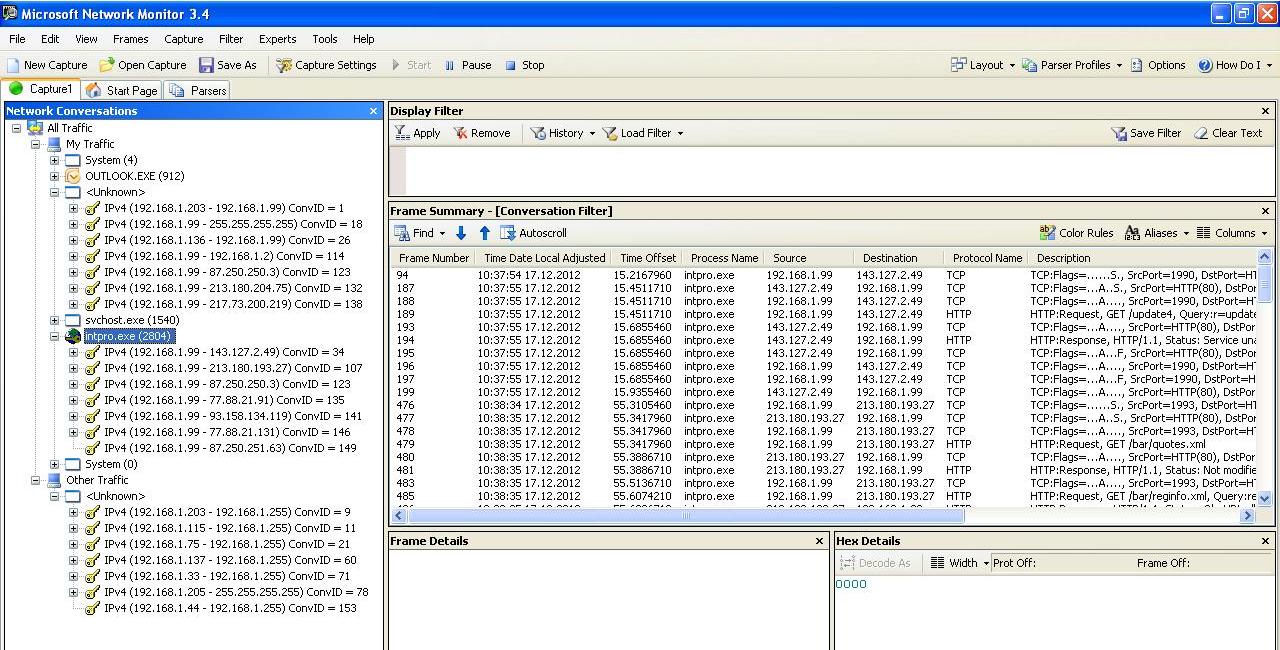Open the Capture menu
Viewport: 1280px width, 650px height.
pos(183,39)
